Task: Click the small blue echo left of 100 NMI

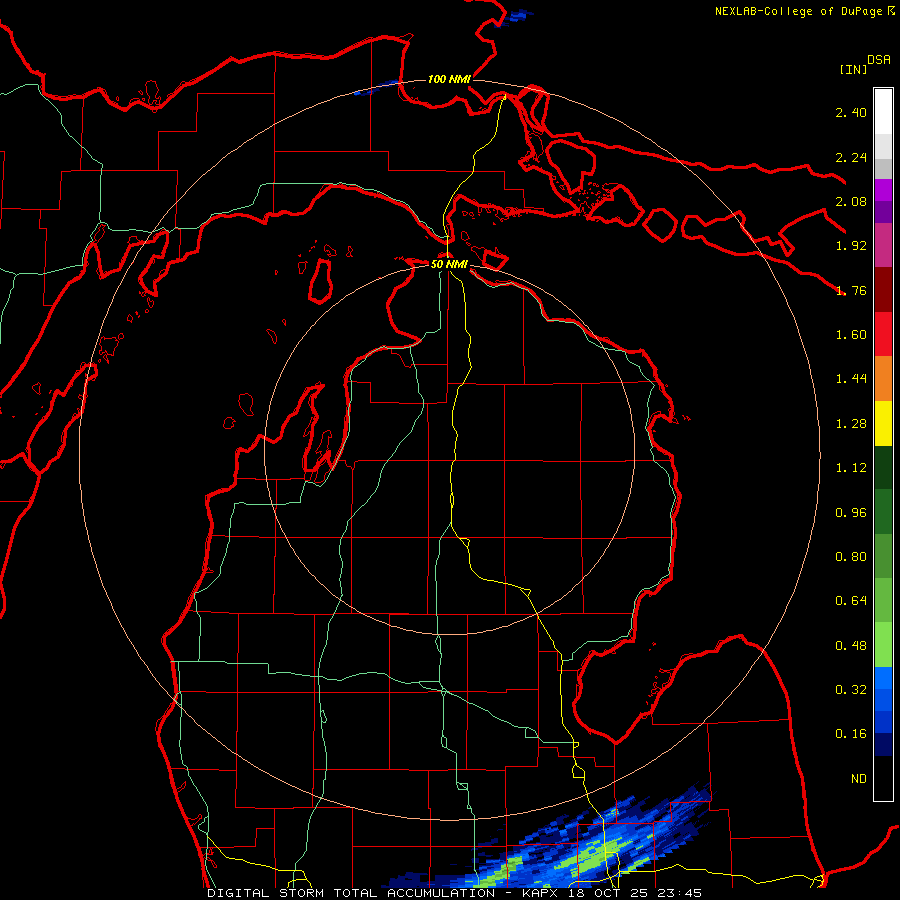Action: [x=376, y=88]
